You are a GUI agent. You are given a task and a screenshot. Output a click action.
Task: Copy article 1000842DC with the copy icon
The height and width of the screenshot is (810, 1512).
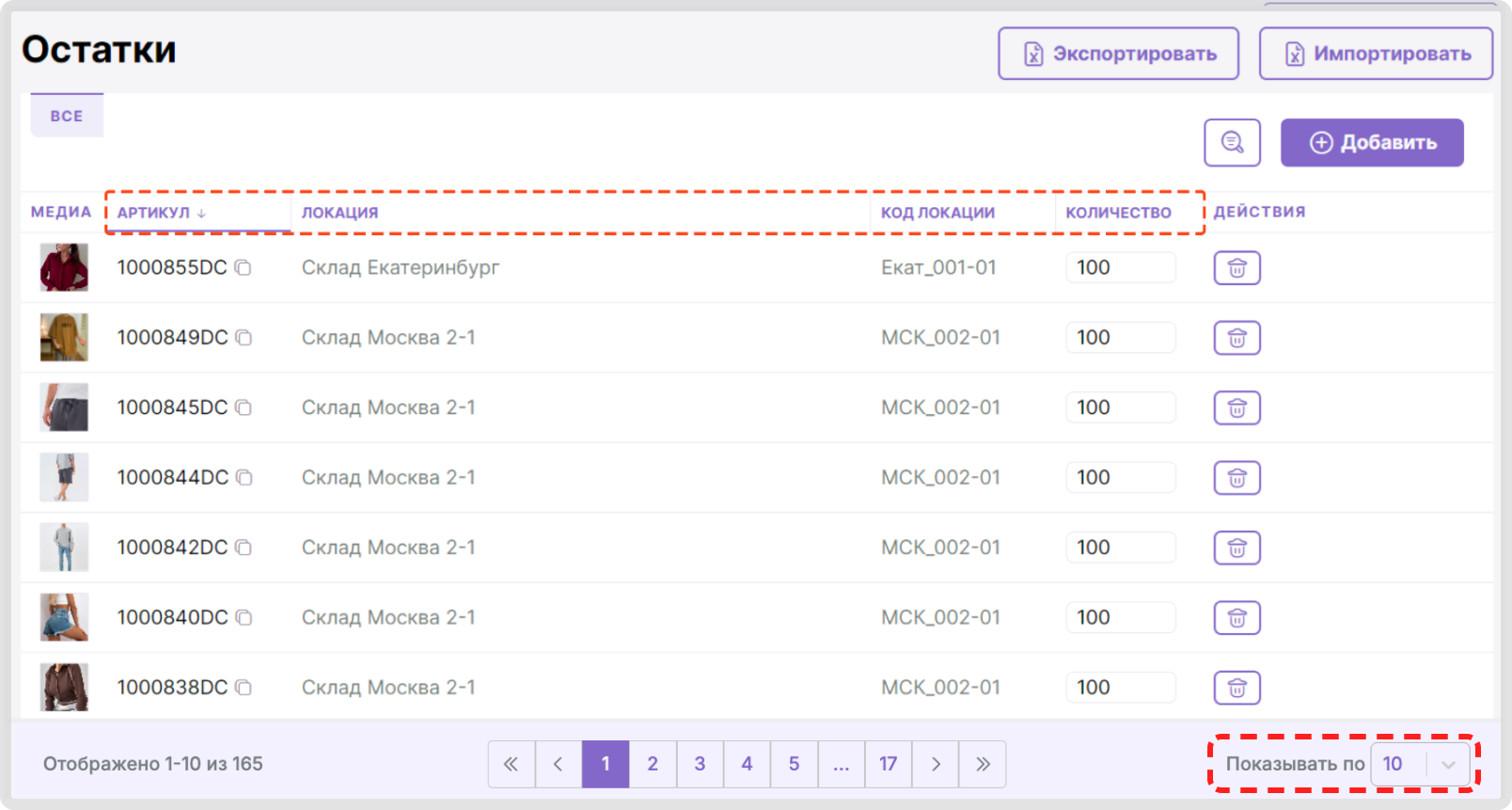[244, 548]
